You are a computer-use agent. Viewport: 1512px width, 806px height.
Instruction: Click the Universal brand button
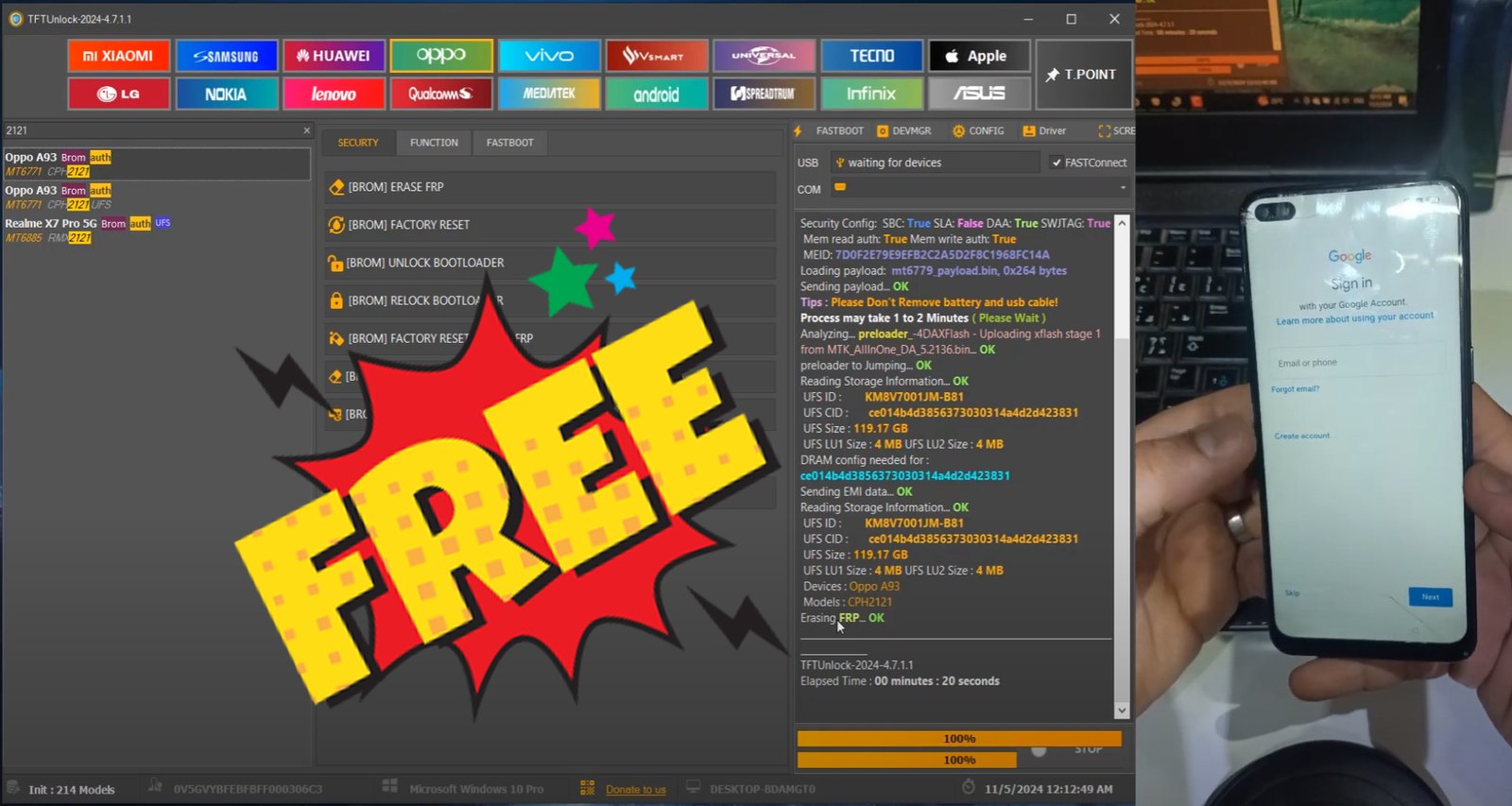pyautogui.click(x=764, y=56)
